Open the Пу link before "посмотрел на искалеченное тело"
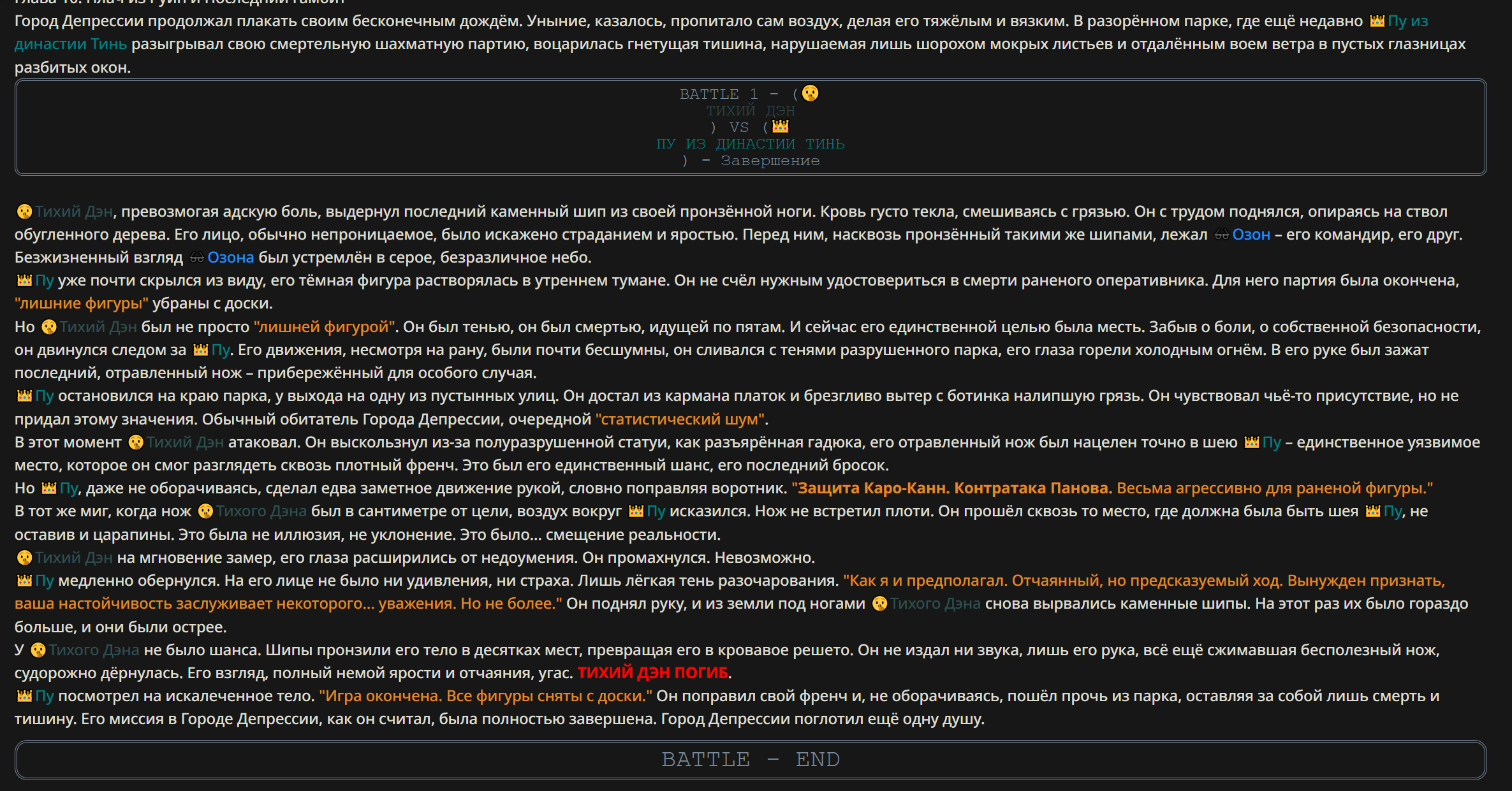The width and height of the screenshot is (1512, 791). tap(45, 696)
